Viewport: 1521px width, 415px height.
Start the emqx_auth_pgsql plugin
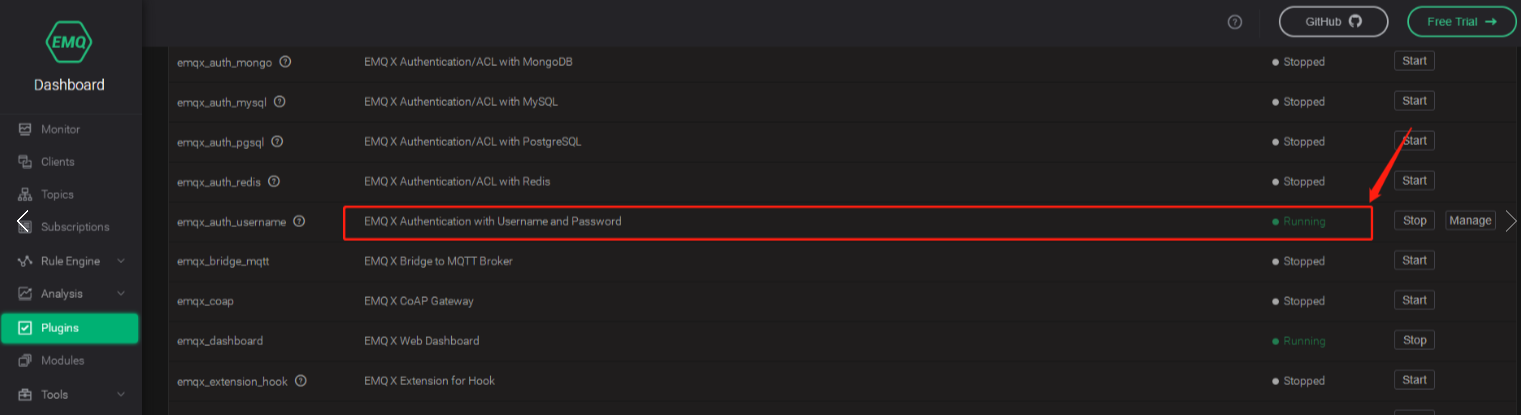point(1414,141)
